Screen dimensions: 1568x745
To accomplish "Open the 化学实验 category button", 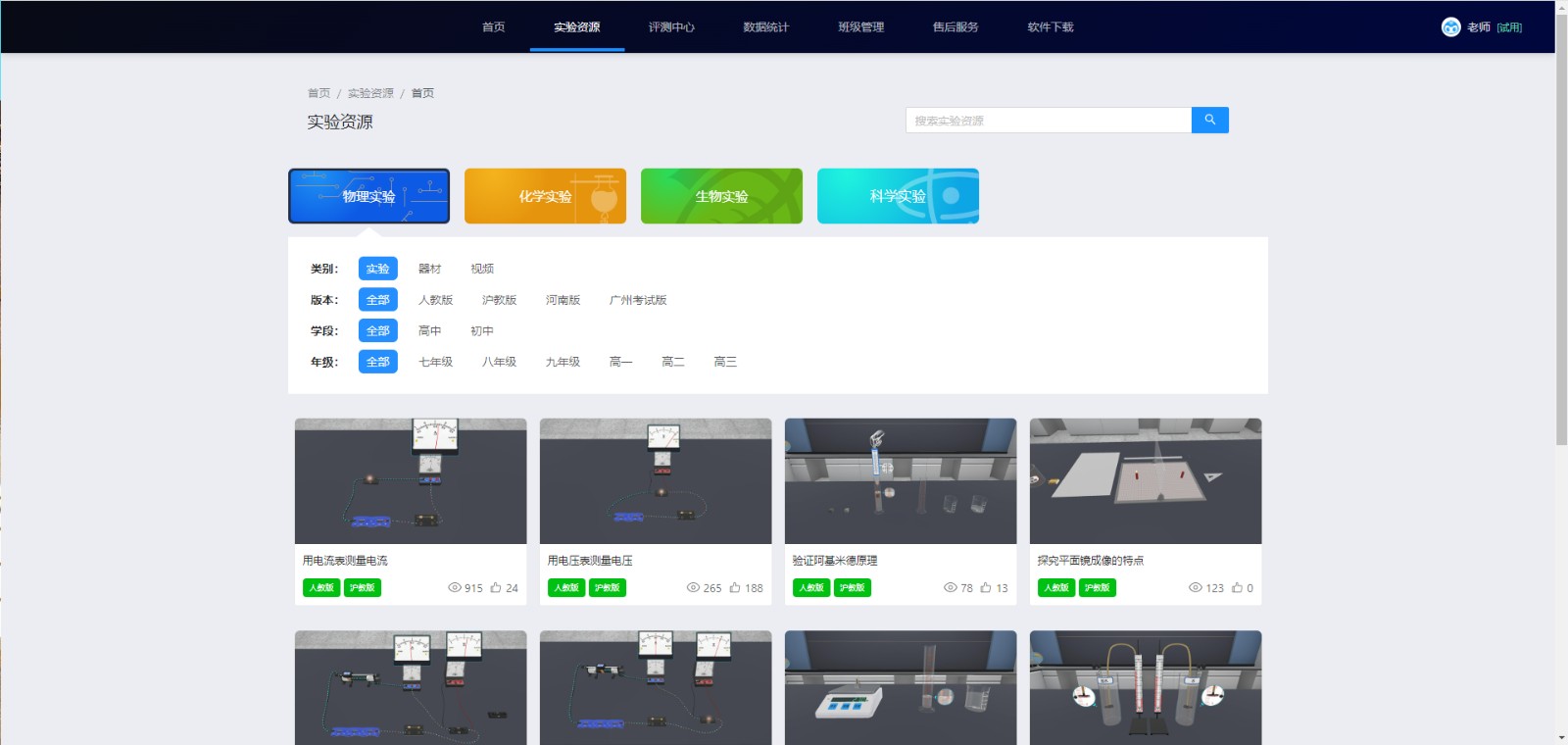I will click(x=545, y=196).
